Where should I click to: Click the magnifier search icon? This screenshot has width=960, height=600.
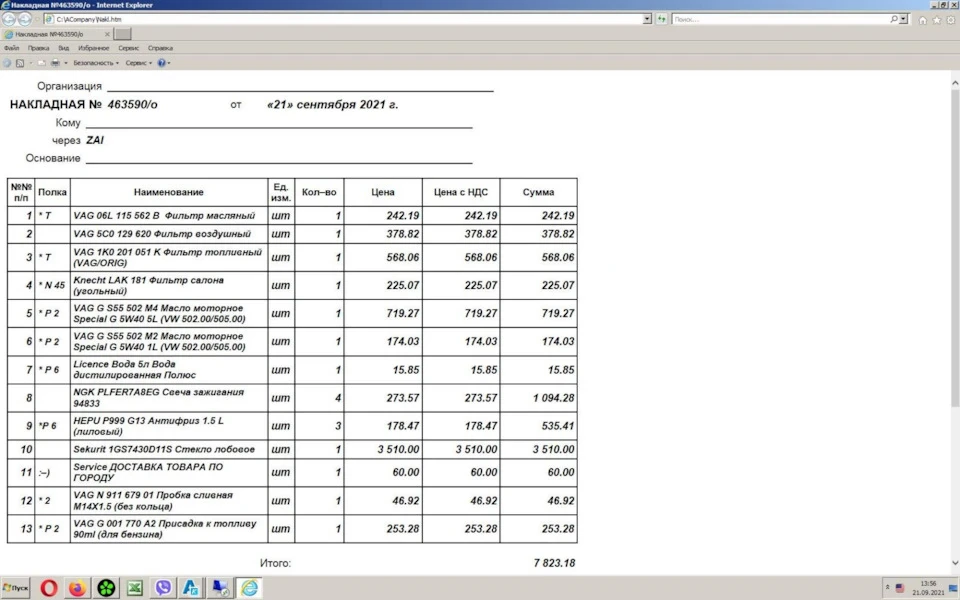[x=894, y=19]
